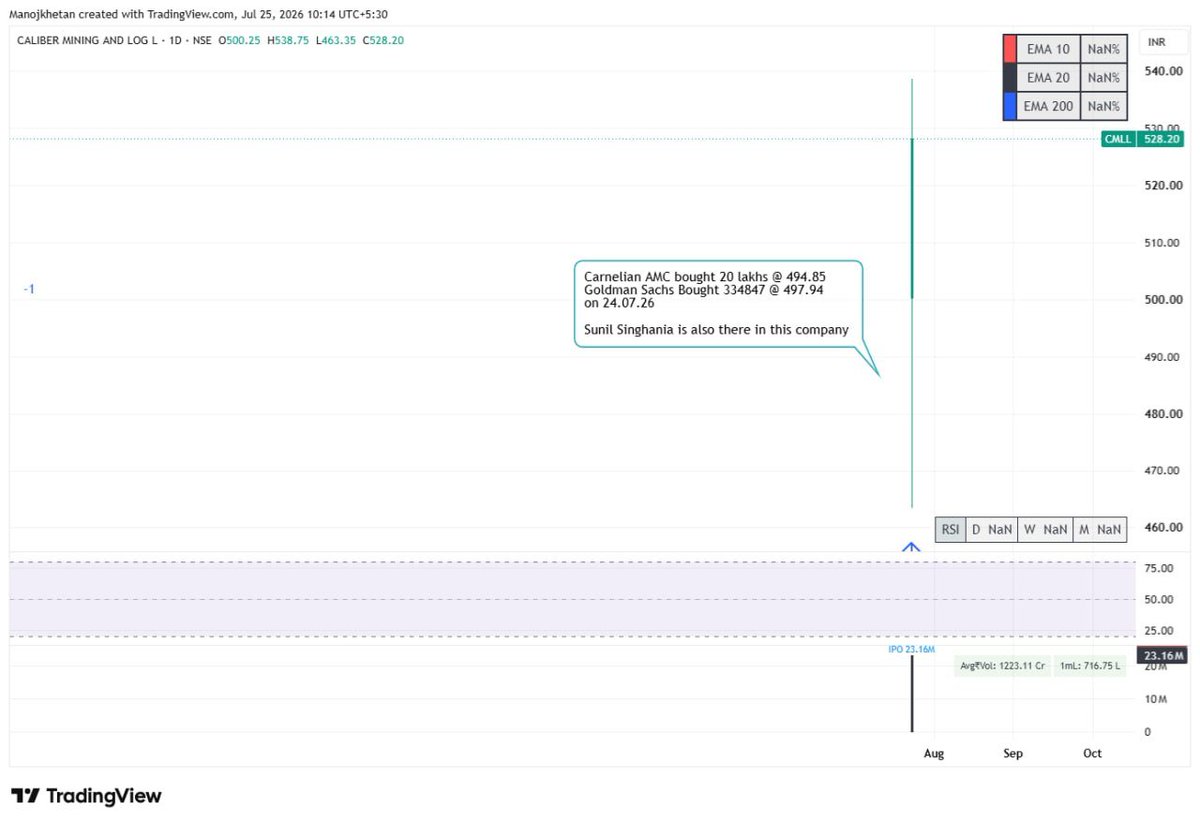The height and width of the screenshot is (824, 1200).
Task: Click the blue EMA 200 color swatch
Action: [x=1009, y=106]
